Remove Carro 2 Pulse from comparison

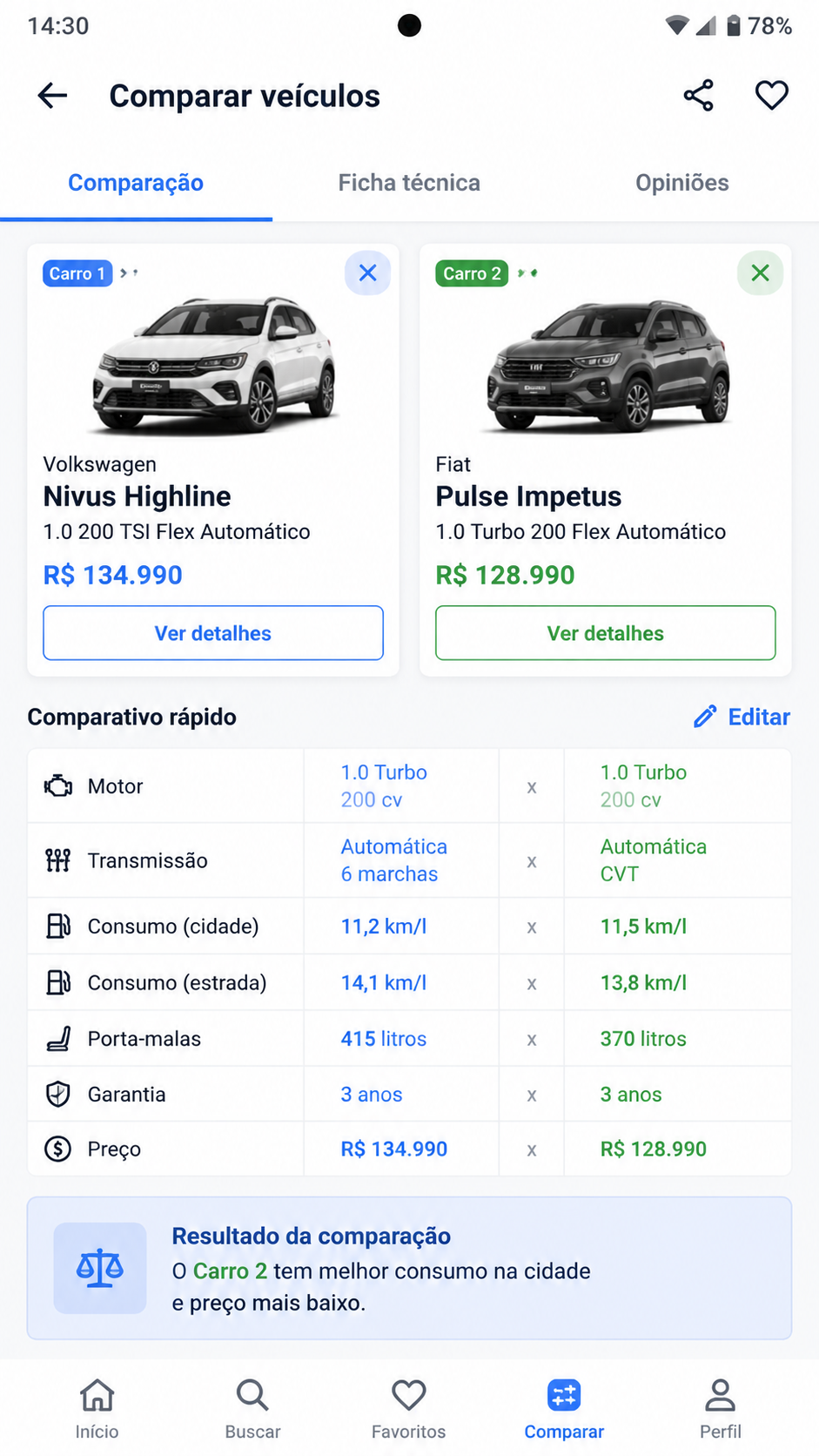click(x=760, y=273)
